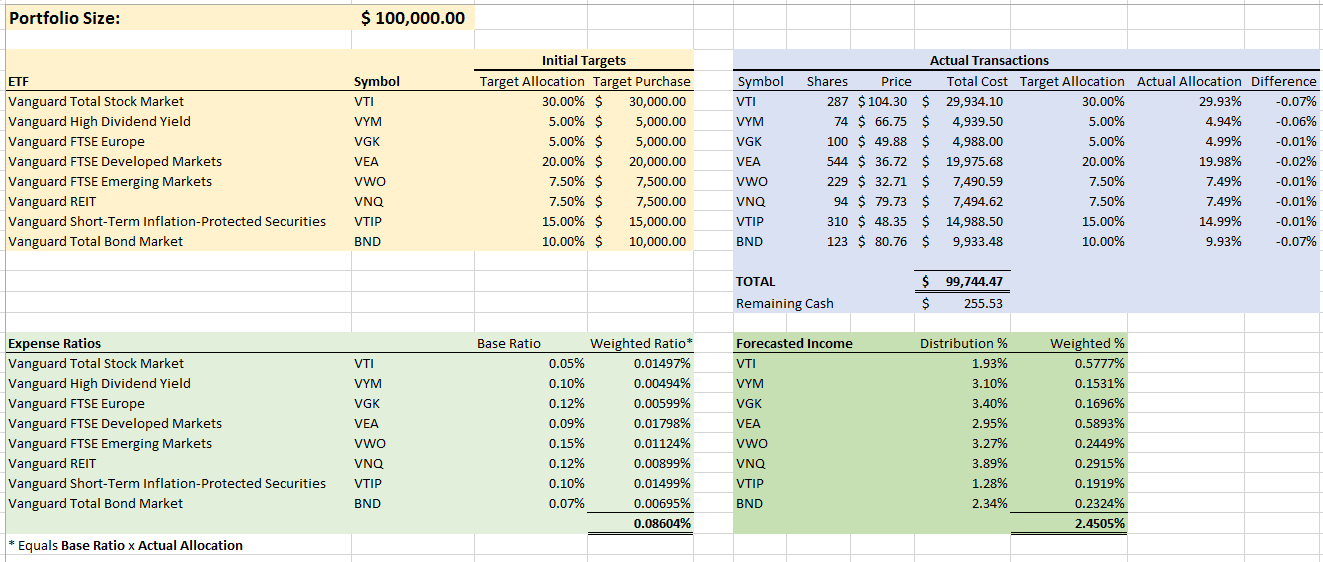
Task: Click the 'Shares' column header
Action: [x=827, y=81]
